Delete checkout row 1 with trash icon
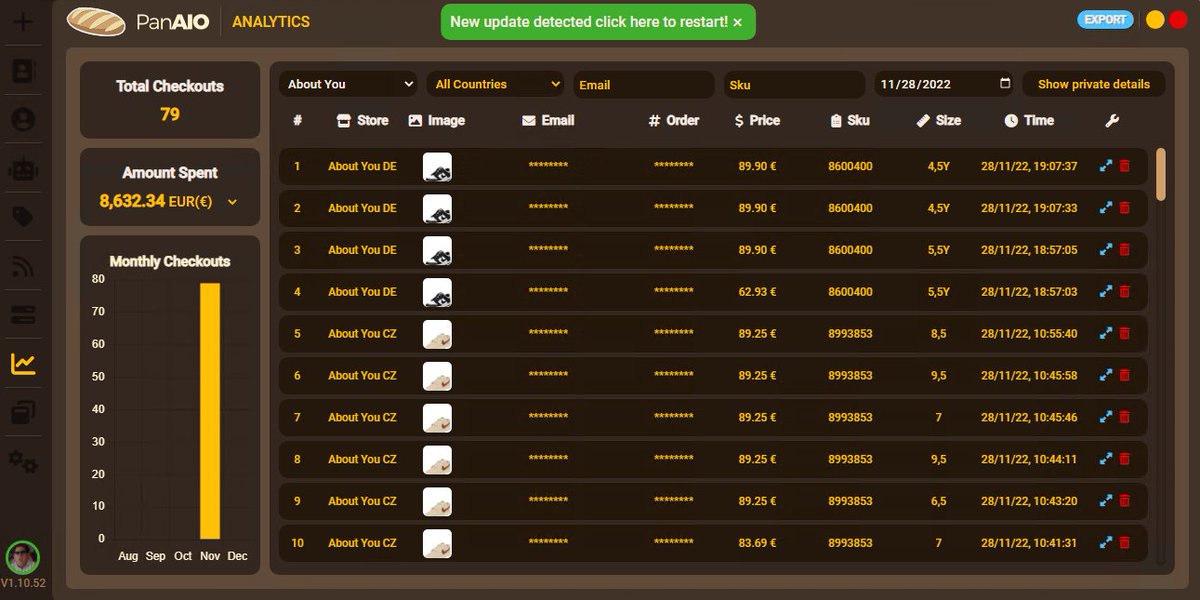The height and width of the screenshot is (600, 1200). click(1124, 166)
